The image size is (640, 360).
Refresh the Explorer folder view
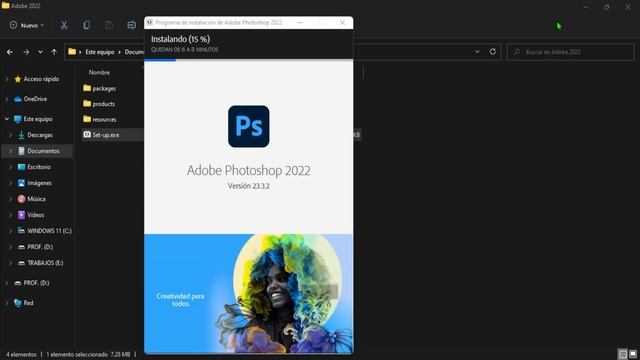pyautogui.click(x=493, y=51)
